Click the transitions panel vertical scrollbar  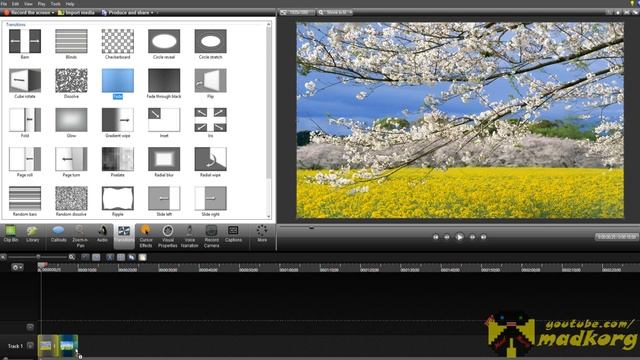pyautogui.click(x=269, y=120)
